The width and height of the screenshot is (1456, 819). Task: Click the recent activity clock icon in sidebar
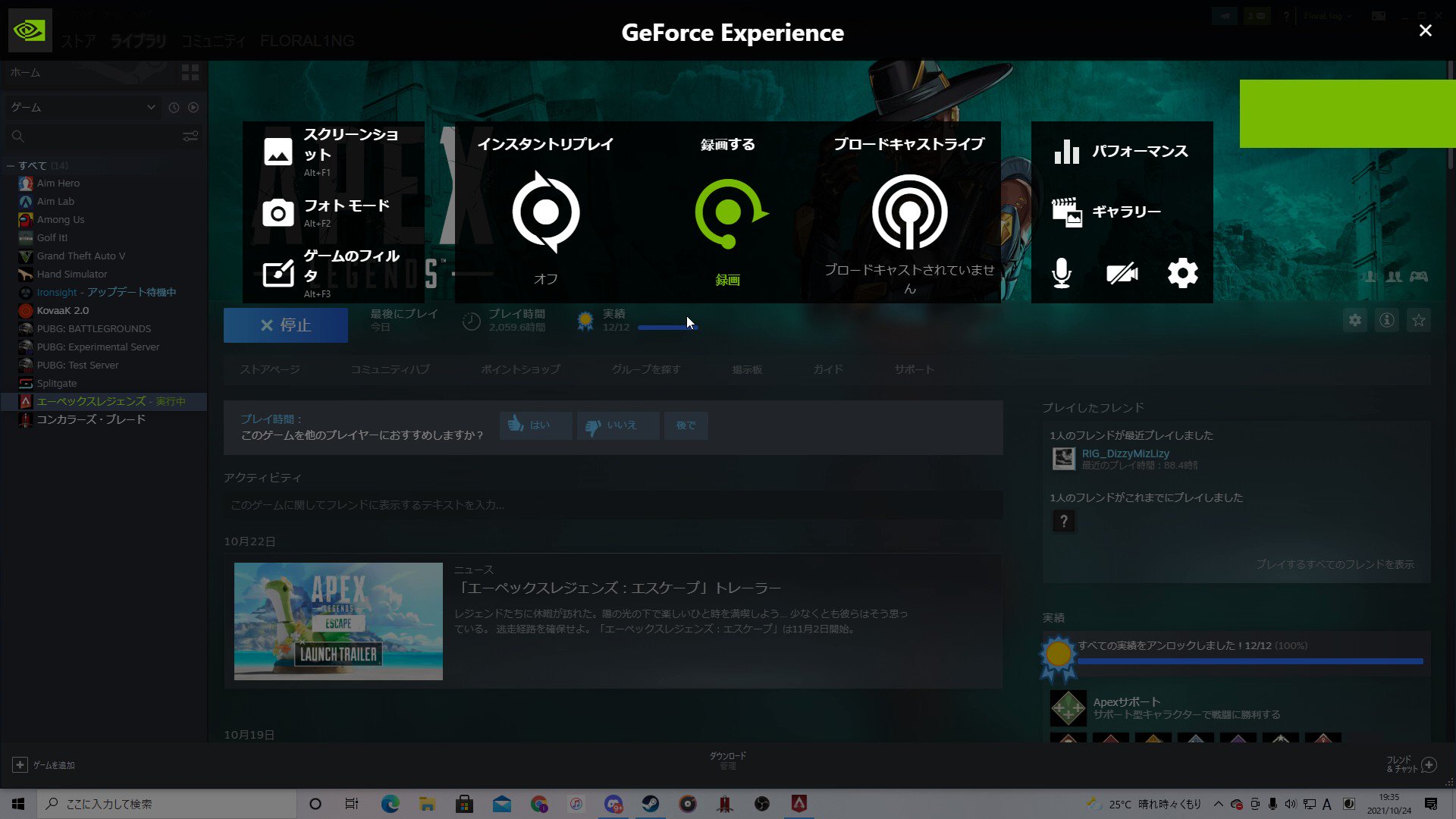tap(174, 108)
